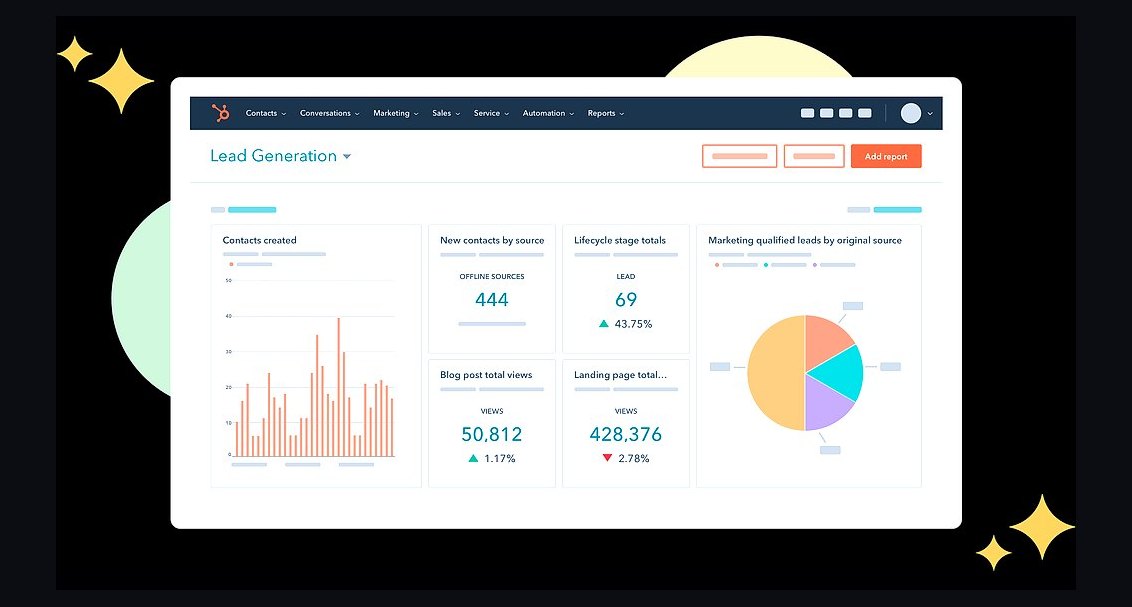The width and height of the screenshot is (1132, 607).
Task: Click the Contacts created card title
Action: coord(259,240)
